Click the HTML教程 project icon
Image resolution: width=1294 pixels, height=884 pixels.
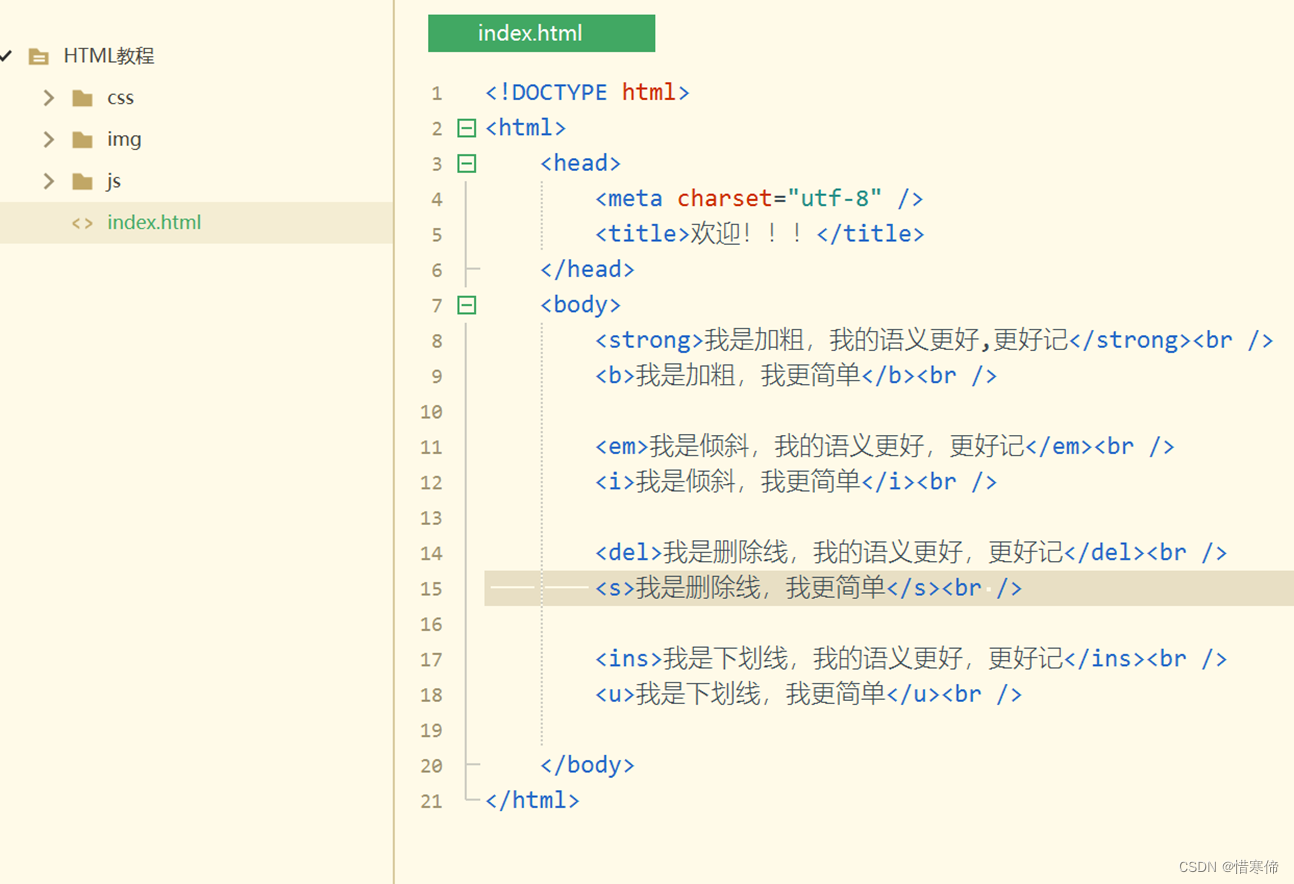[38, 57]
